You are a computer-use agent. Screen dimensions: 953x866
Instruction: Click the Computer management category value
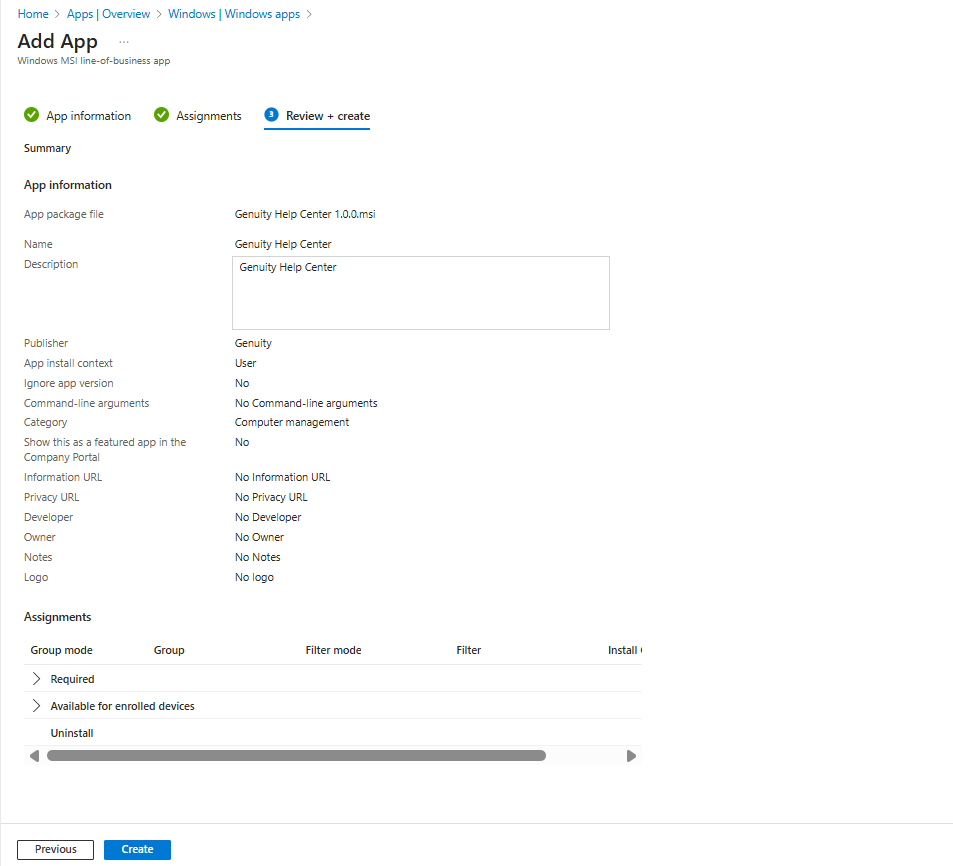(x=292, y=422)
